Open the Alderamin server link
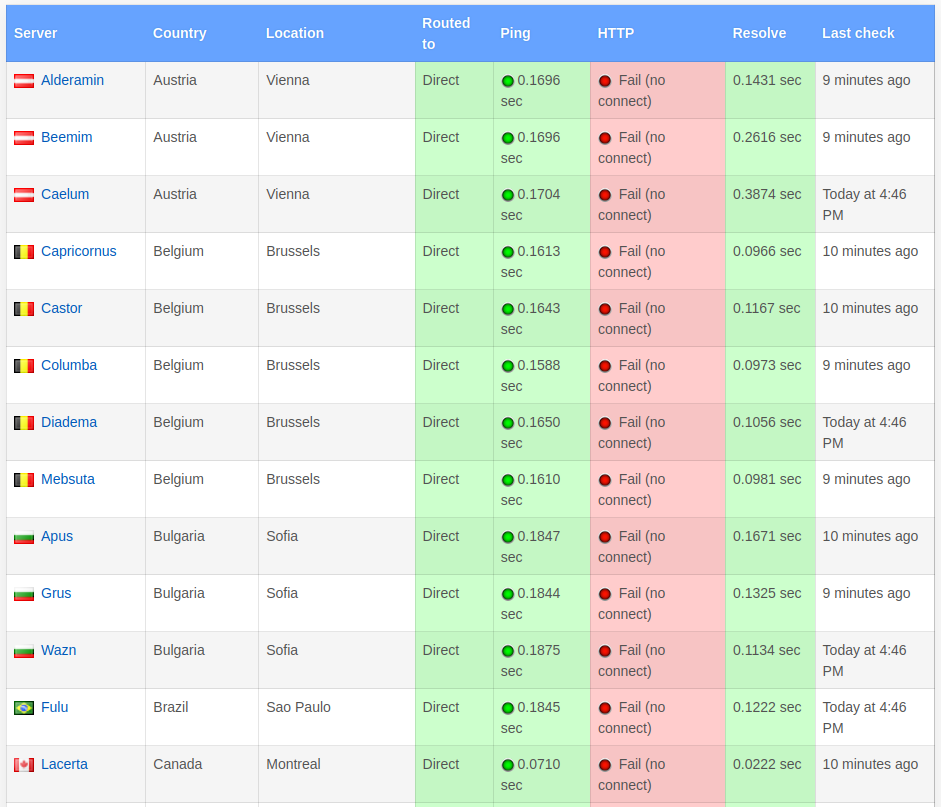The width and height of the screenshot is (941, 807). (x=72, y=80)
